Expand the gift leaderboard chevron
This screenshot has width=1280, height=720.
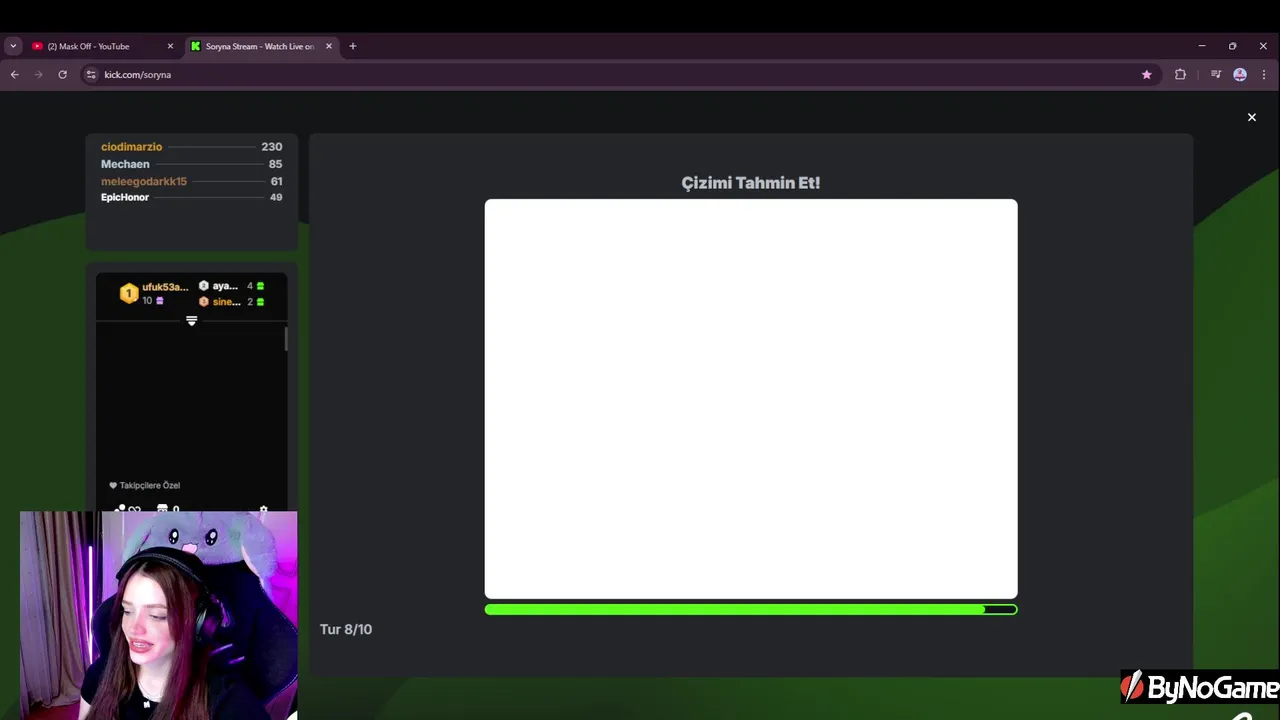click(x=191, y=321)
